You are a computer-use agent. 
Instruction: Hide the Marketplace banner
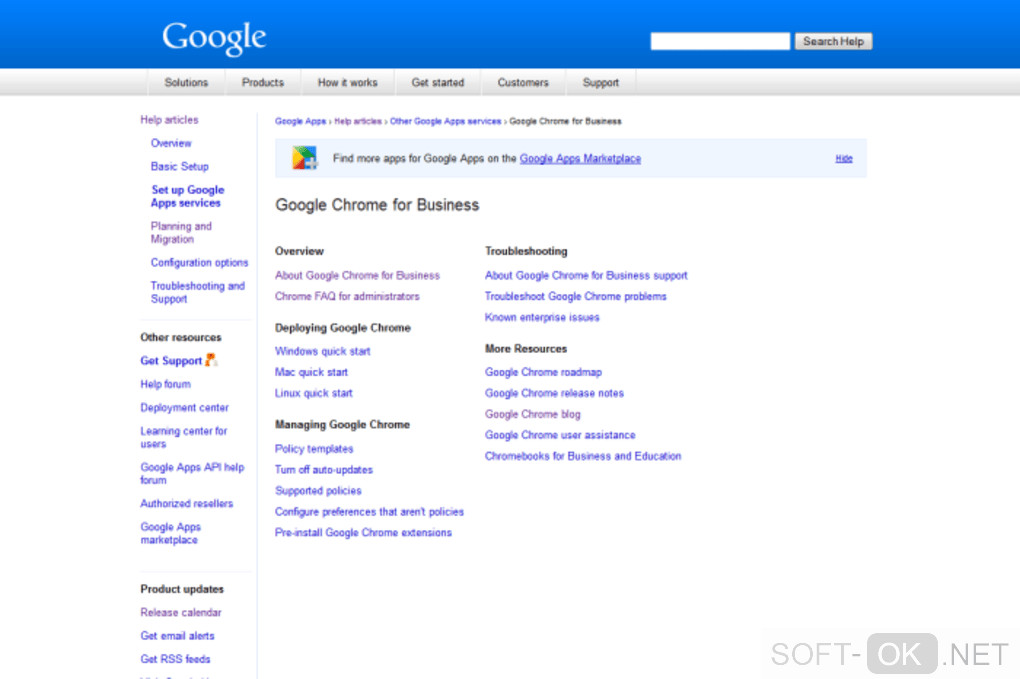coord(844,159)
